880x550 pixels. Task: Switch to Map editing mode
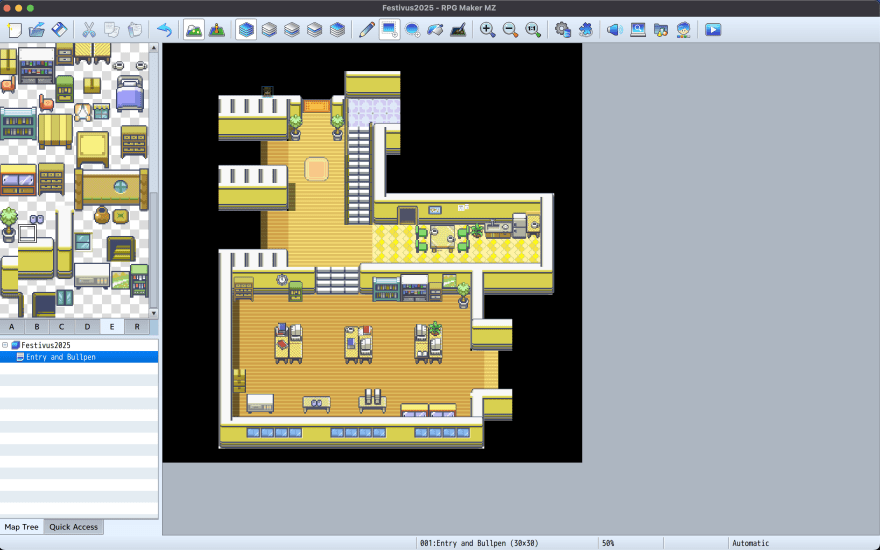click(x=194, y=30)
